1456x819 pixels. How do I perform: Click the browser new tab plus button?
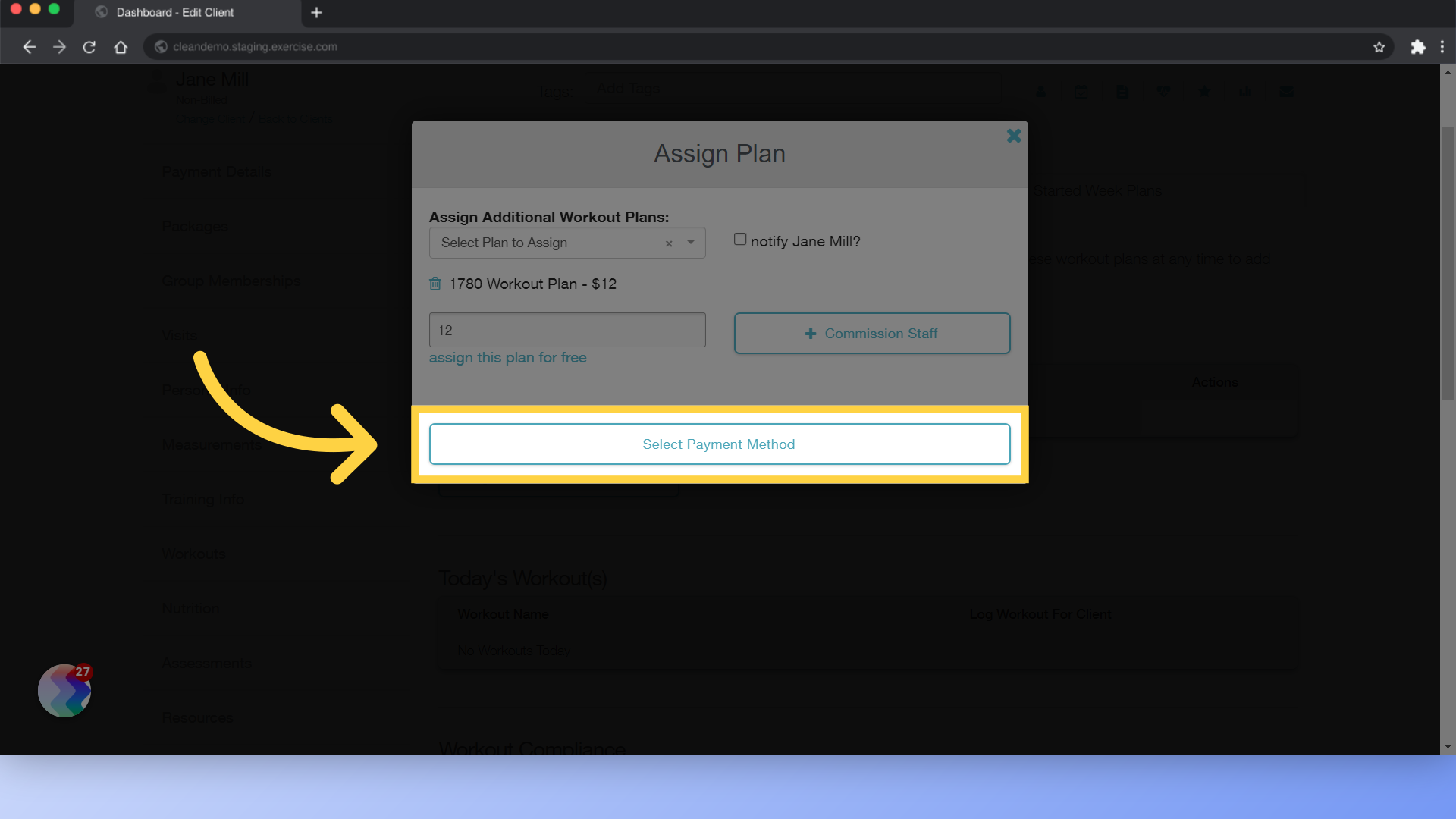click(x=317, y=12)
